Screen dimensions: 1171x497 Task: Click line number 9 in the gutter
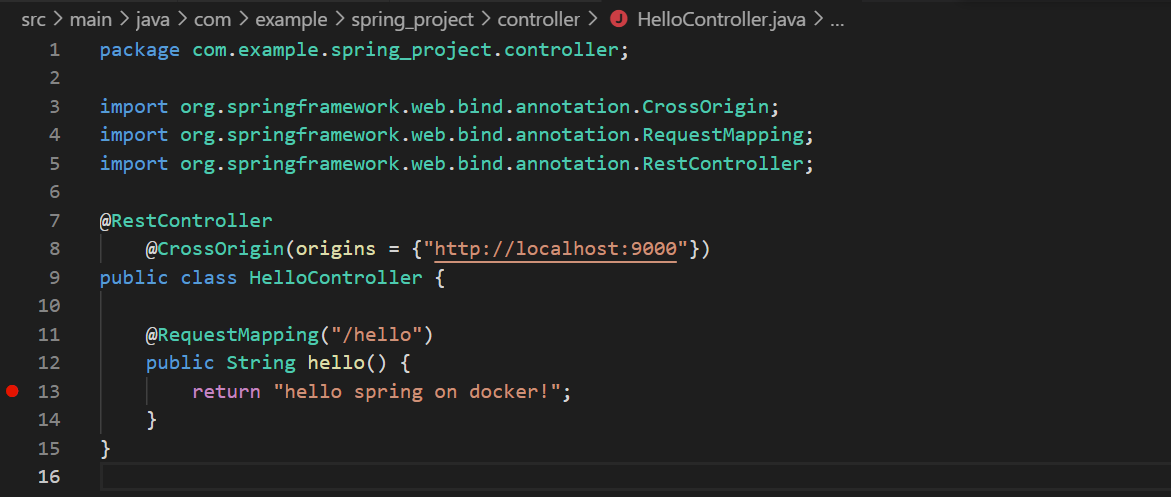[x=53, y=277]
